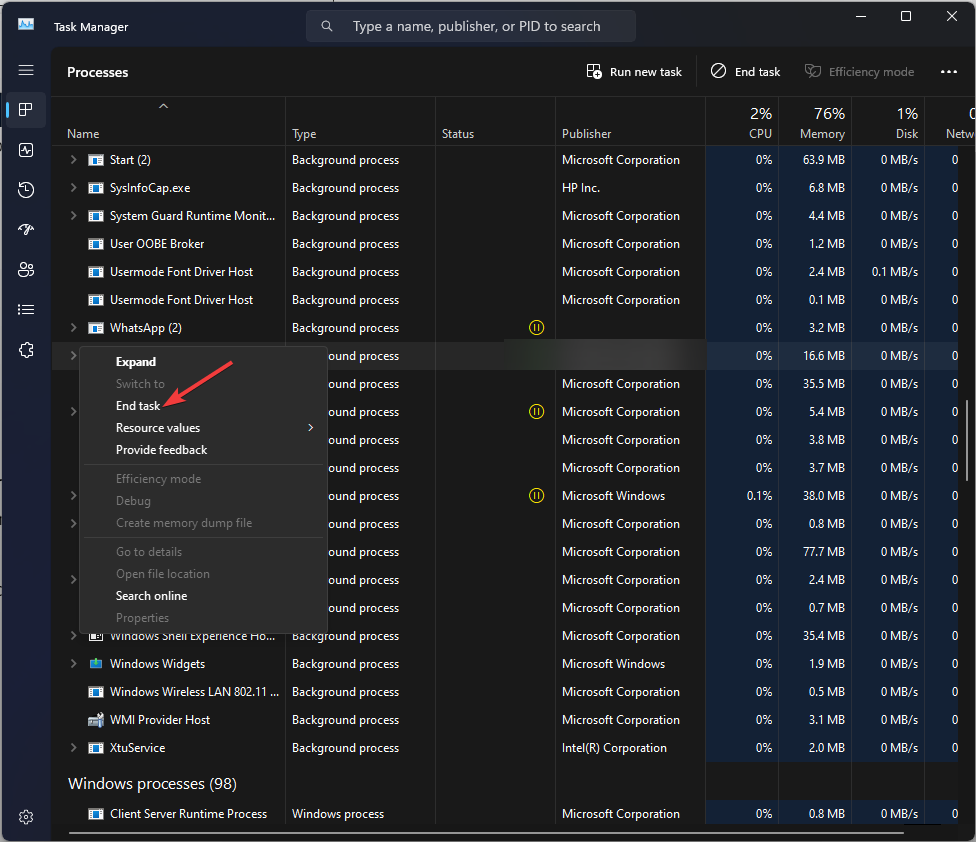Image resolution: width=976 pixels, height=842 pixels.
Task: Click the WhatsApp process icon
Action: point(96,328)
